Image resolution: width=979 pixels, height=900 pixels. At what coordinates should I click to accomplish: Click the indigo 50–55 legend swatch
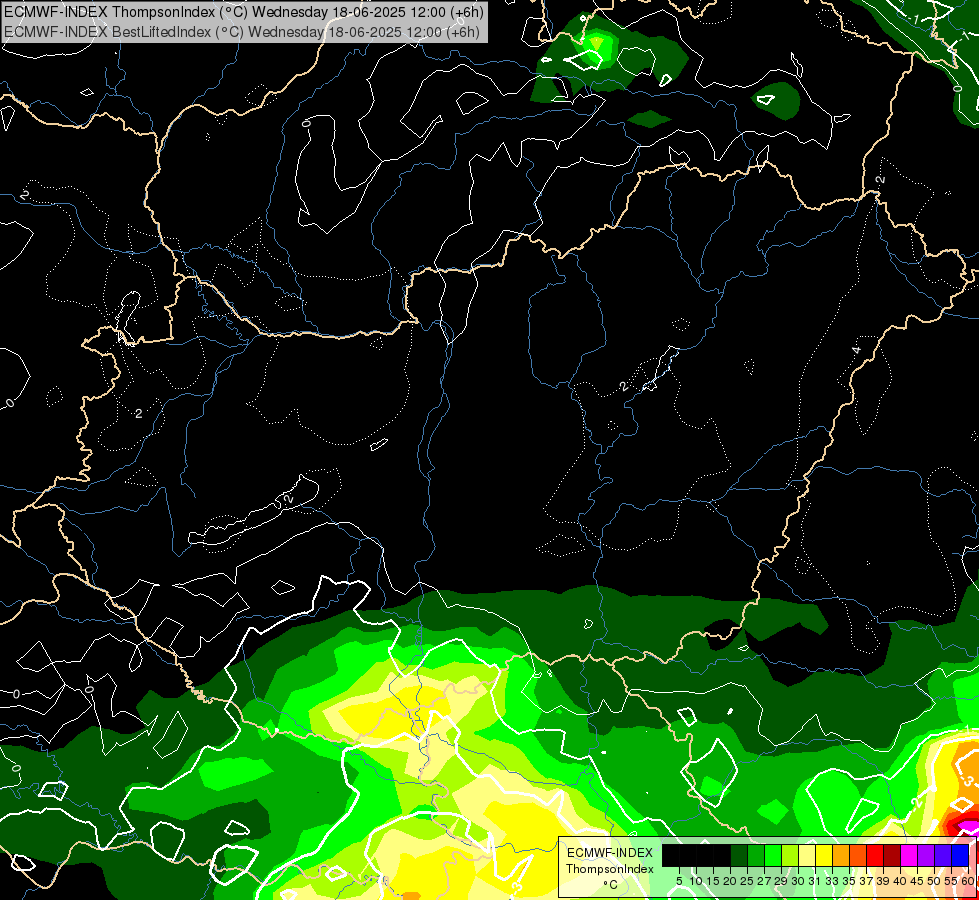pyautogui.click(x=943, y=855)
